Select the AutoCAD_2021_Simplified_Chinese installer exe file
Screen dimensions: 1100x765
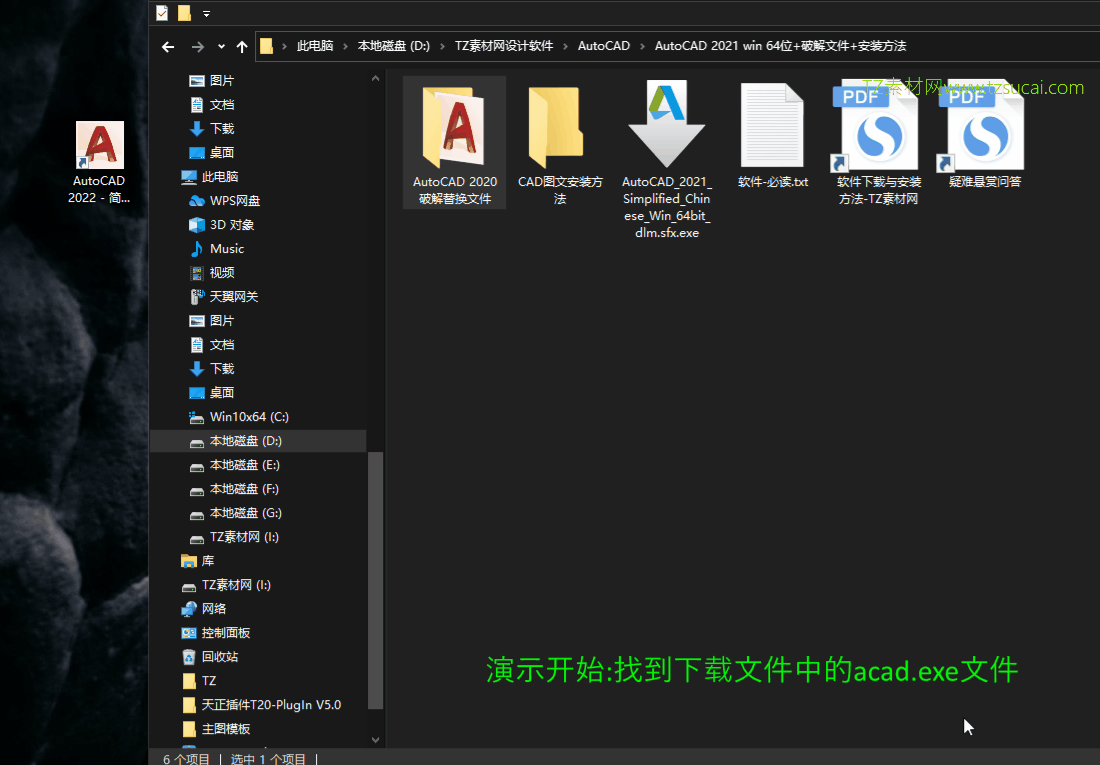pyautogui.click(x=666, y=159)
